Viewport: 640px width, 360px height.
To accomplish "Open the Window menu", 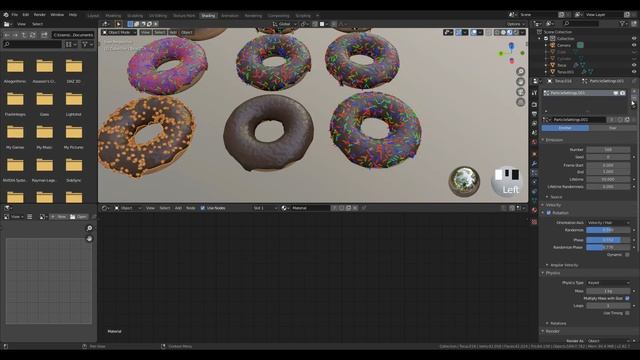I will click(x=57, y=14).
